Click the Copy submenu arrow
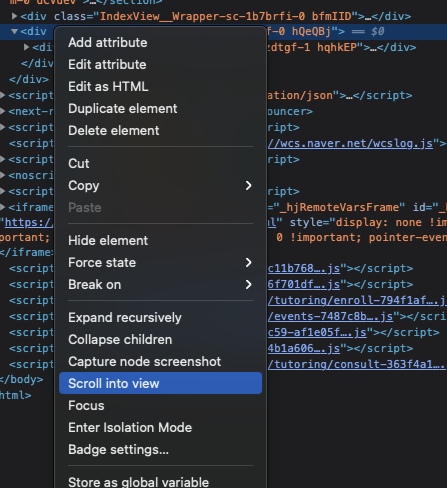The image size is (447, 488). (248, 186)
